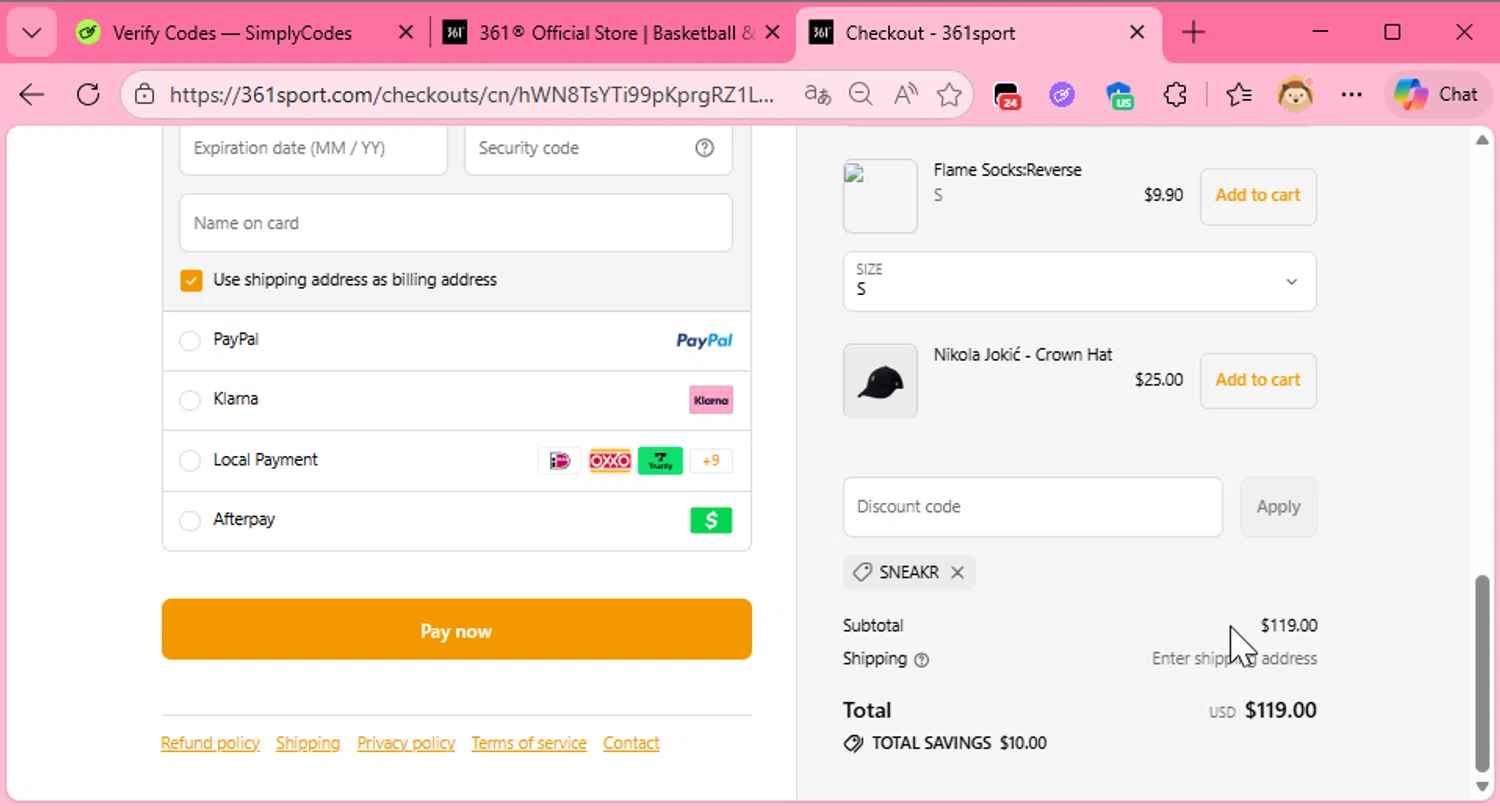
Task: Click TOTAL SAVINGS $10.00 text
Action: (945, 743)
